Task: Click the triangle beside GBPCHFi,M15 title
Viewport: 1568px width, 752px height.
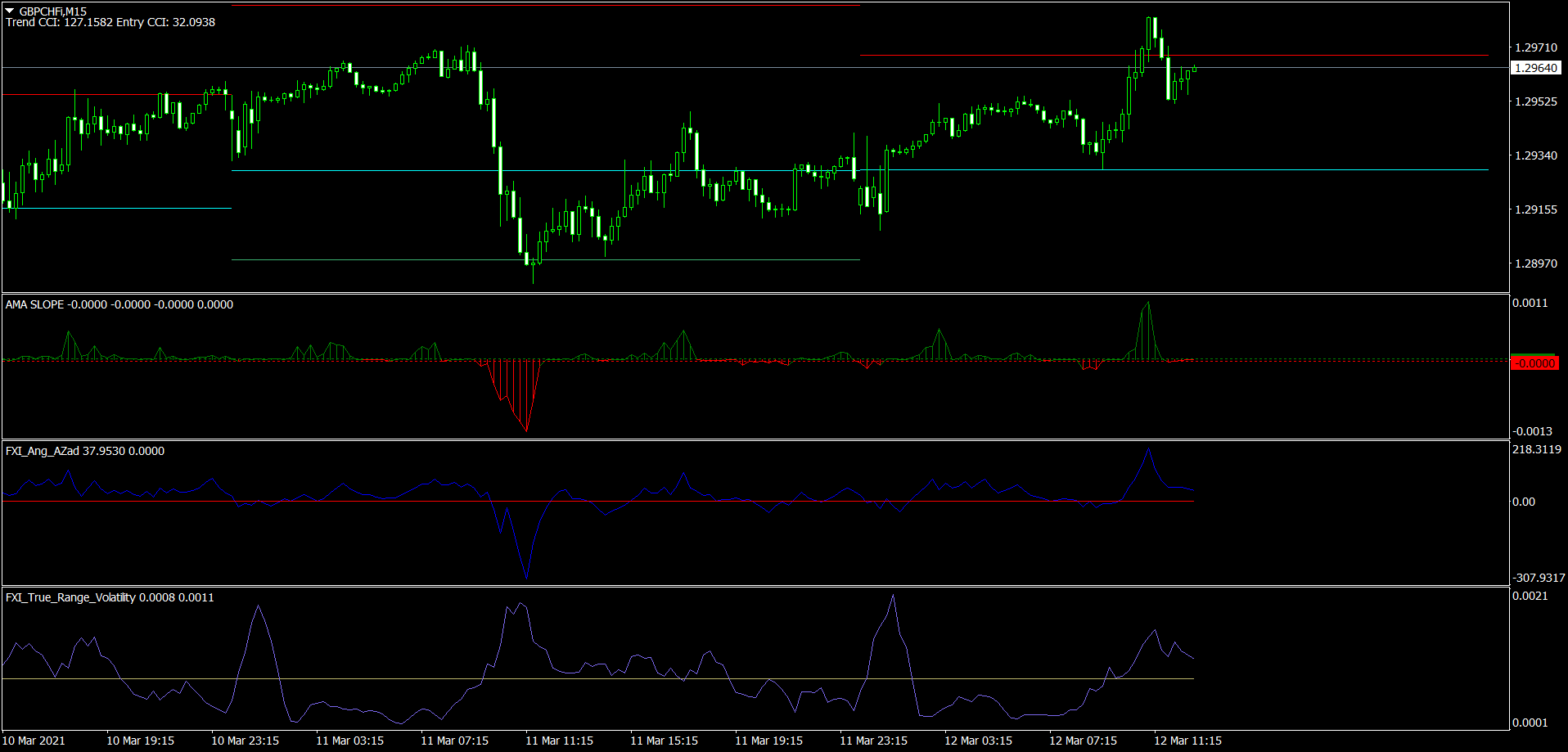Action: pyautogui.click(x=10, y=11)
